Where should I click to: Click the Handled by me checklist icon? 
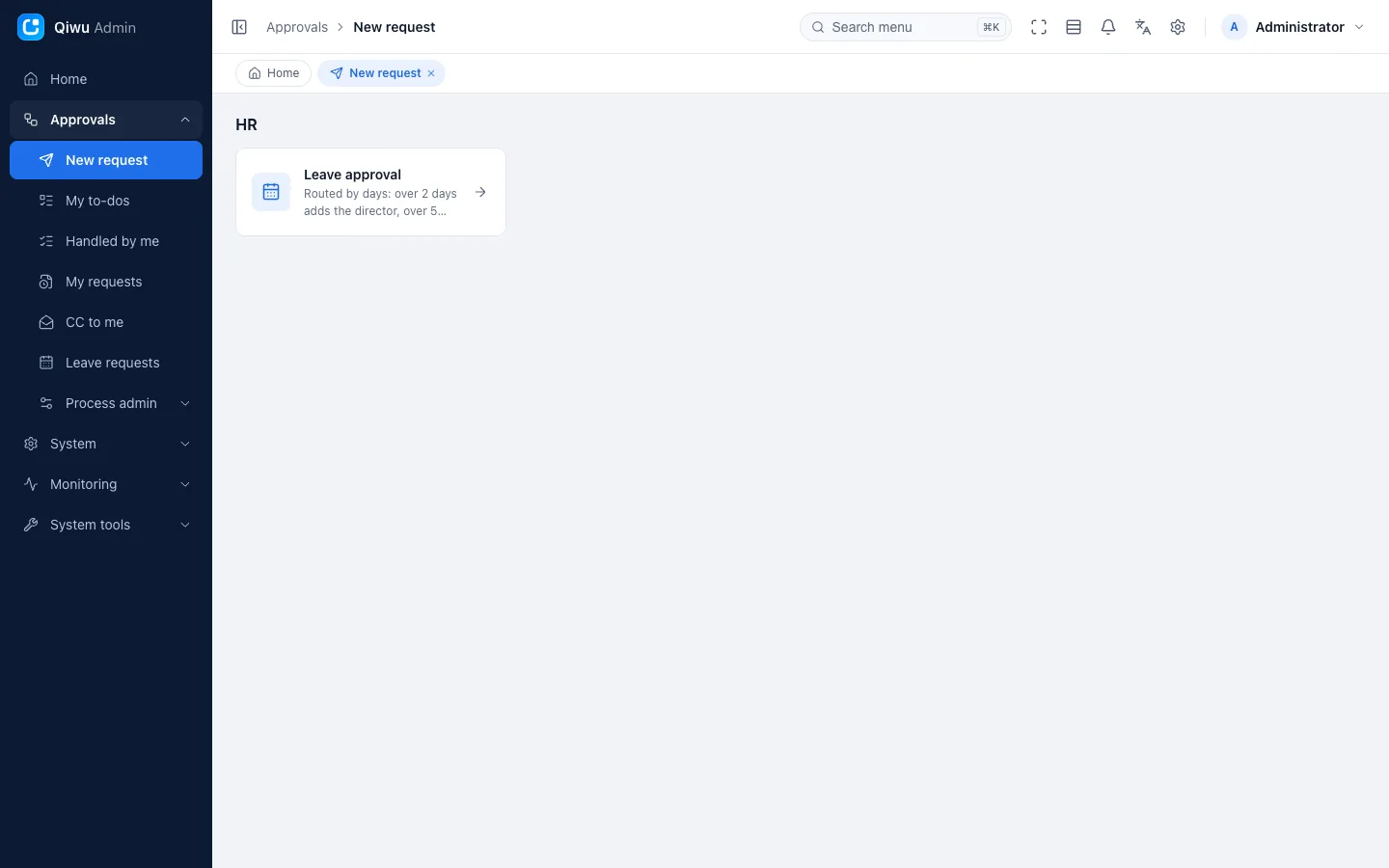tap(46, 241)
